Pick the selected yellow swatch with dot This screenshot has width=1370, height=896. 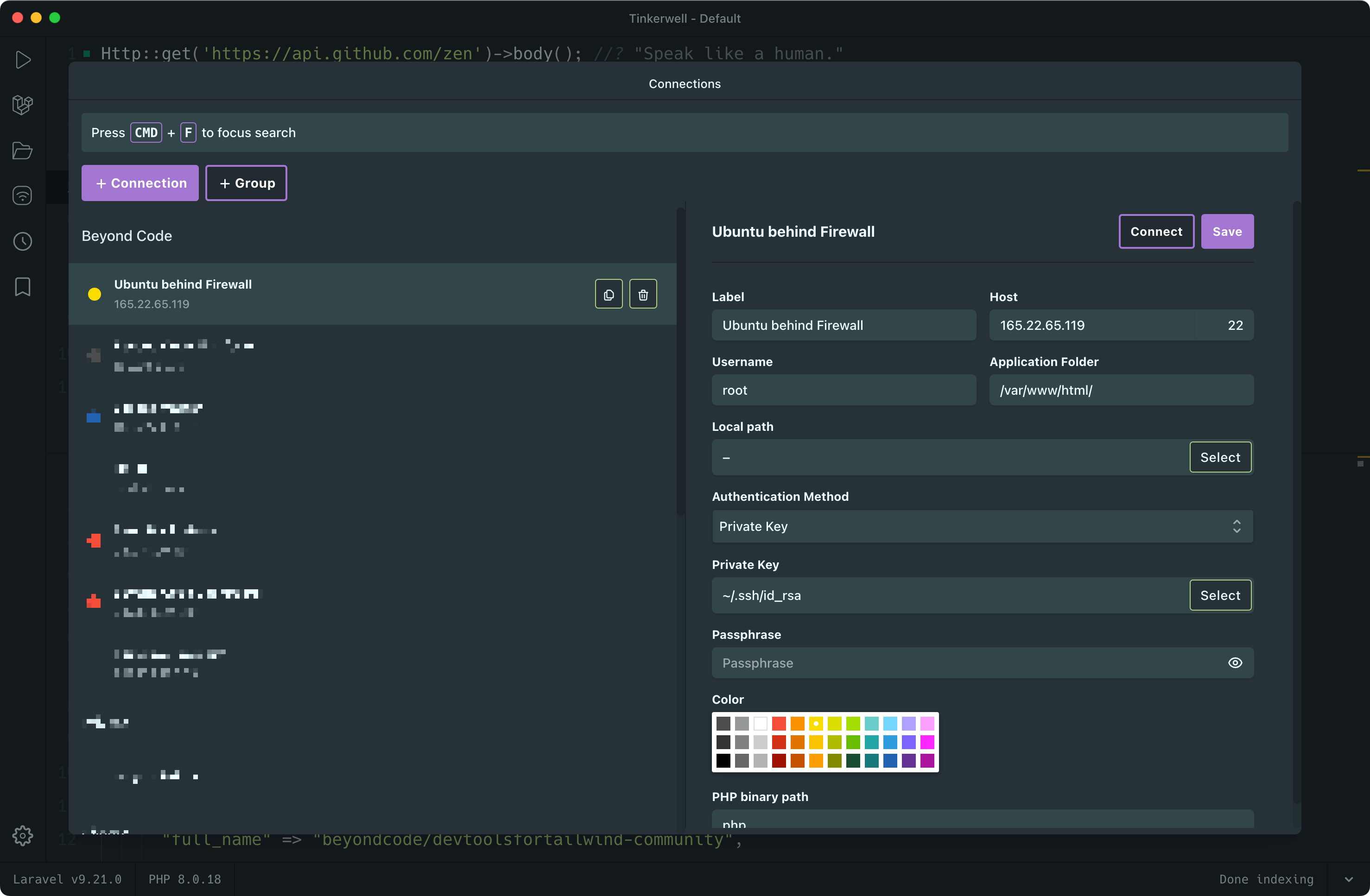click(x=816, y=723)
